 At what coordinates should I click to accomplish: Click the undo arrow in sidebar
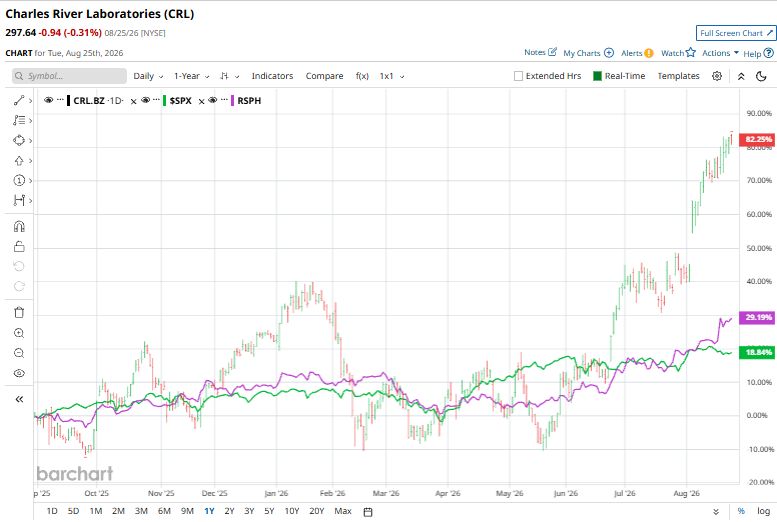[19, 266]
